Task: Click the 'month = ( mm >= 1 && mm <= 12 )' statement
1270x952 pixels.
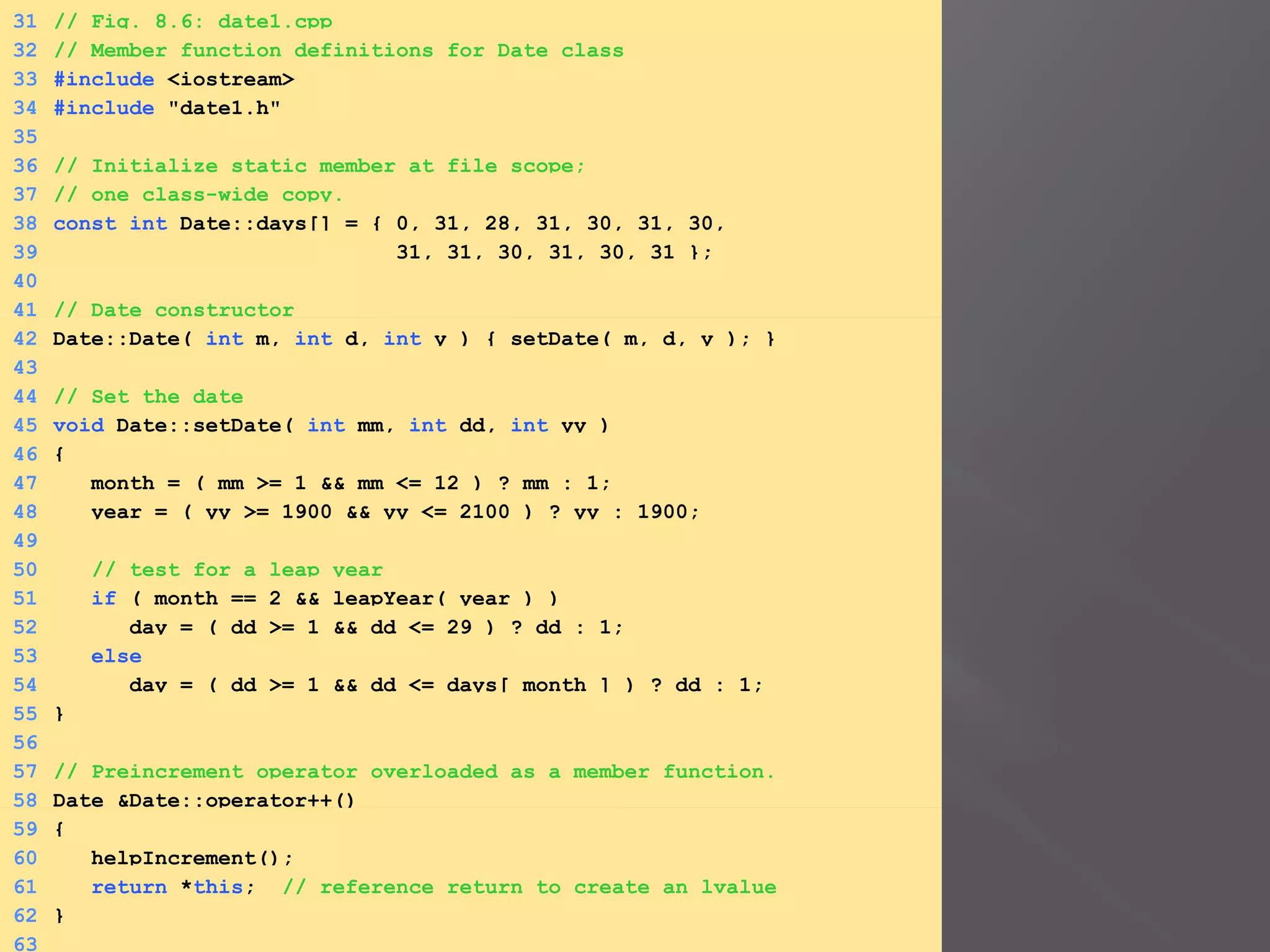Action: pyautogui.click(x=351, y=483)
